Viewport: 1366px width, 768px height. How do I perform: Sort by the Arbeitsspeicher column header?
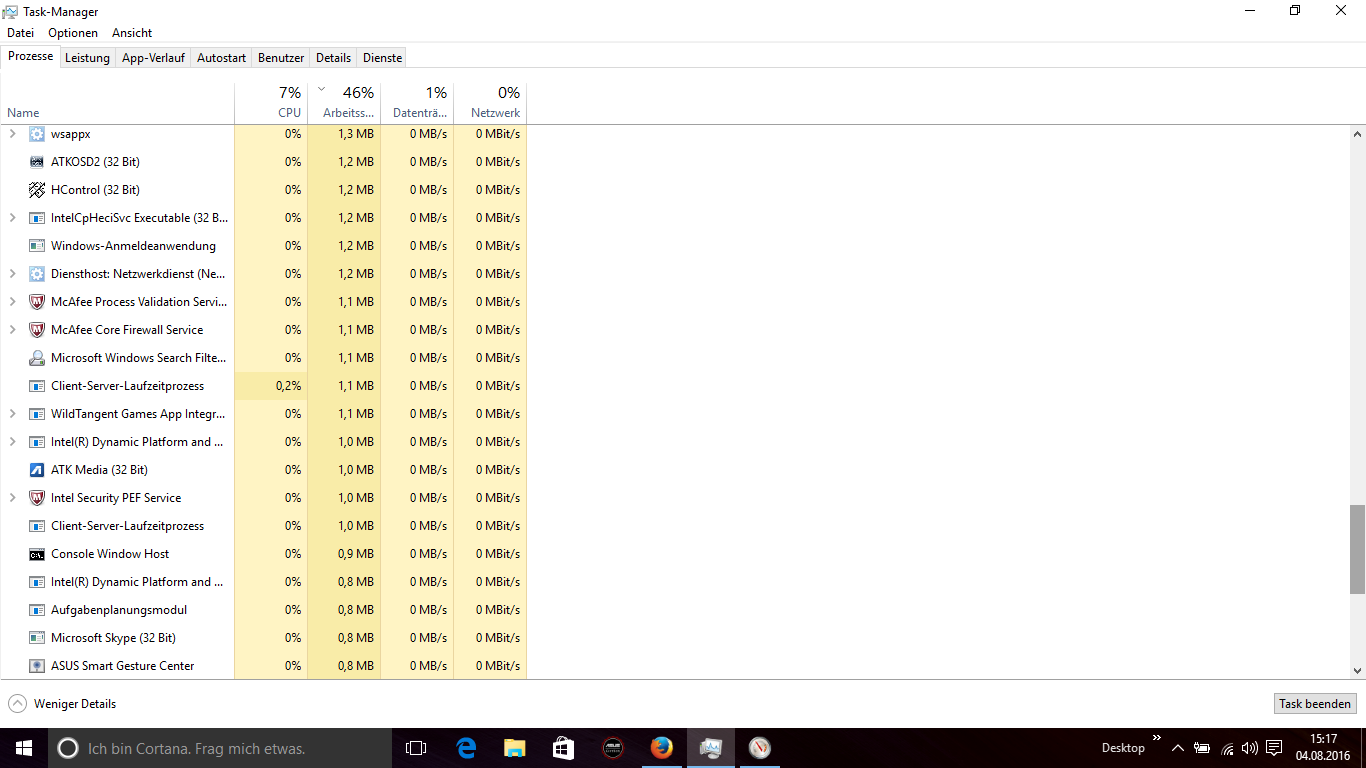point(344,103)
